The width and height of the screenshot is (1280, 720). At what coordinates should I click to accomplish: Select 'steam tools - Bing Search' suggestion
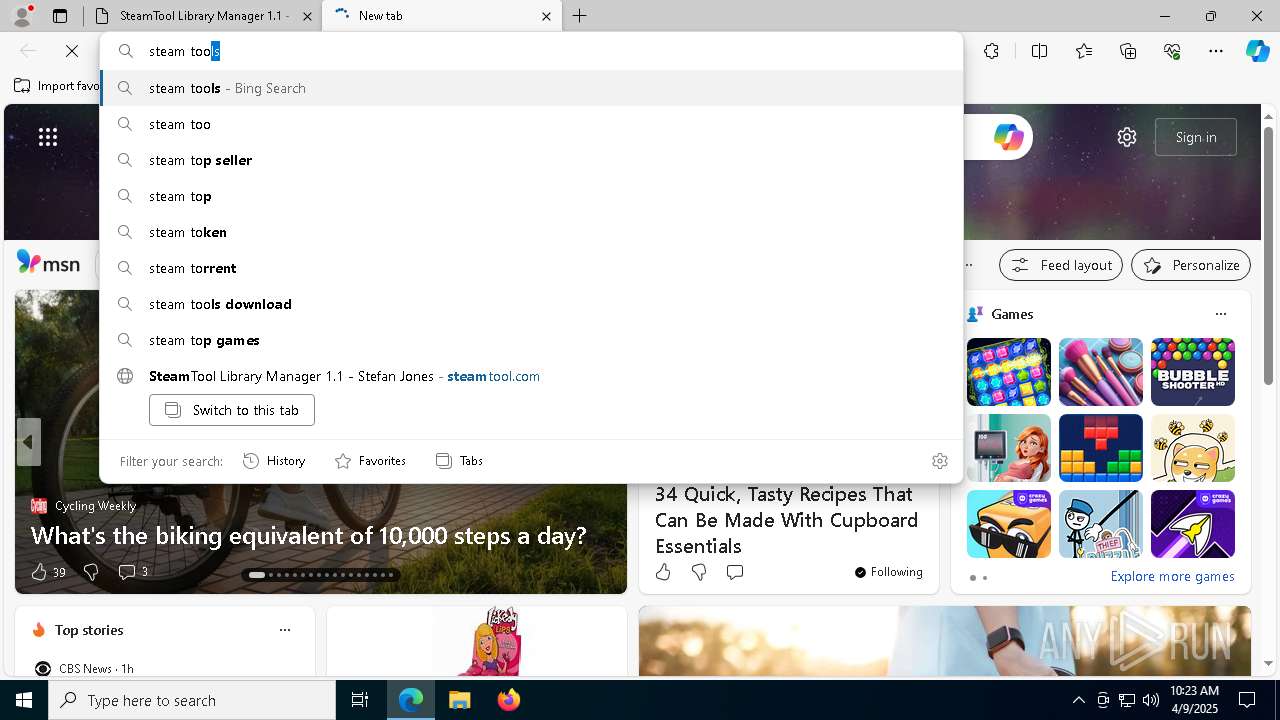pos(531,88)
